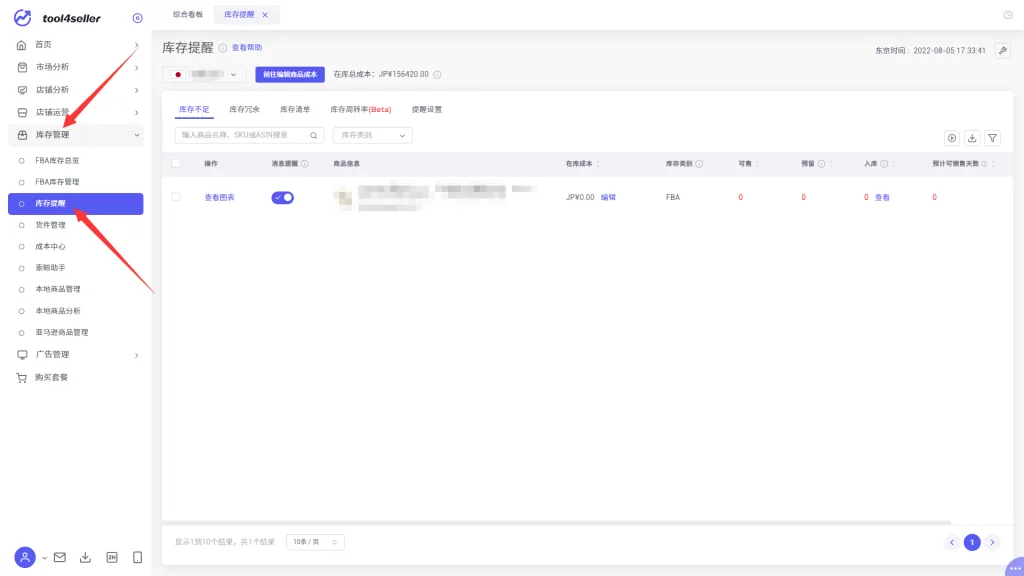The image size is (1024, 576).
Task: Sort by 可售 column arrows
Action: 757,164
